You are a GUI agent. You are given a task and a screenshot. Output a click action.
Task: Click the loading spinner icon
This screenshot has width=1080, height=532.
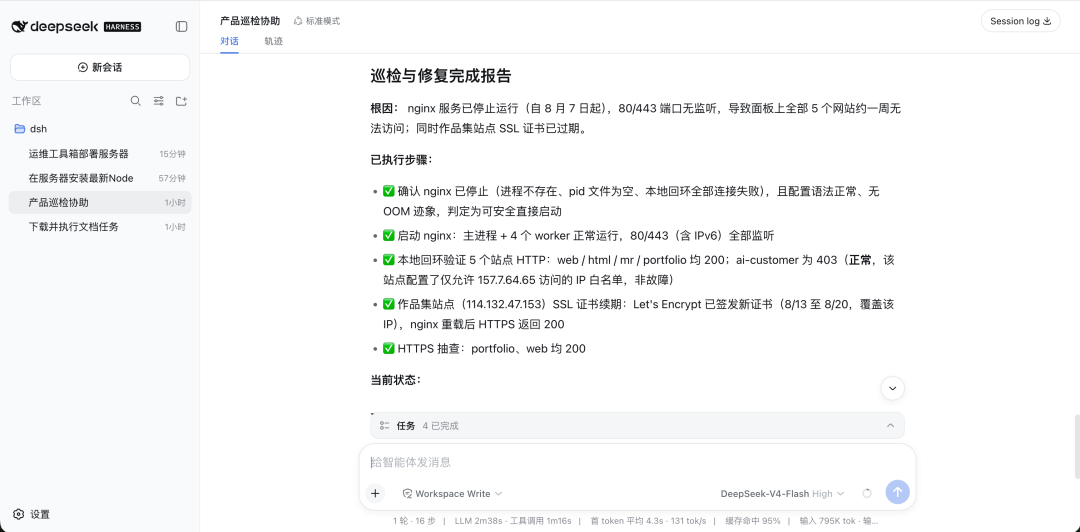[x=867, y=493]
